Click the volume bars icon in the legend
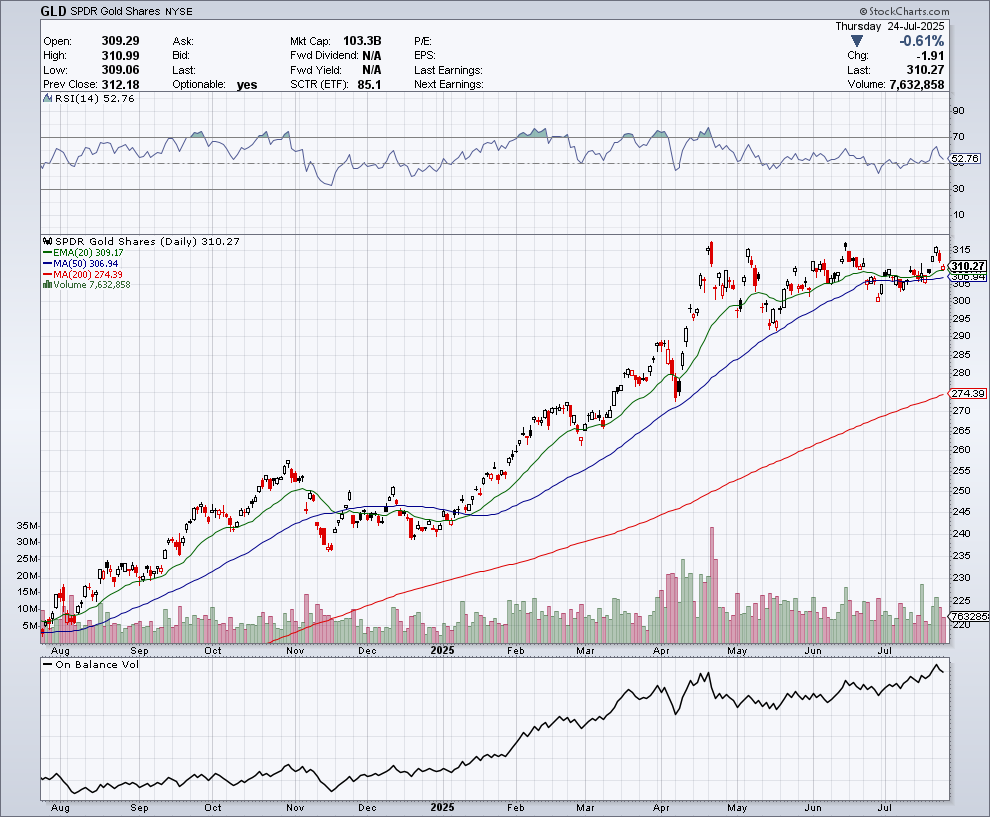The height and width of the screenshot is (817, 990). [47, 285]
